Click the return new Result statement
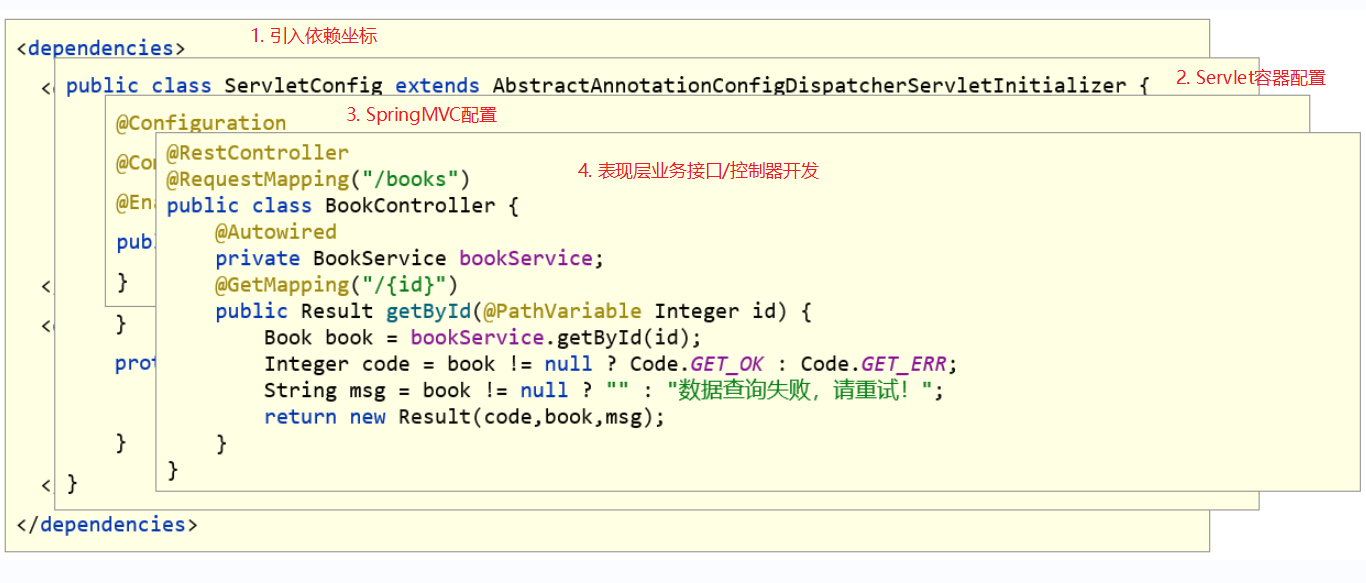Viewport: 1366px width, 583px height. coord(464,417)
